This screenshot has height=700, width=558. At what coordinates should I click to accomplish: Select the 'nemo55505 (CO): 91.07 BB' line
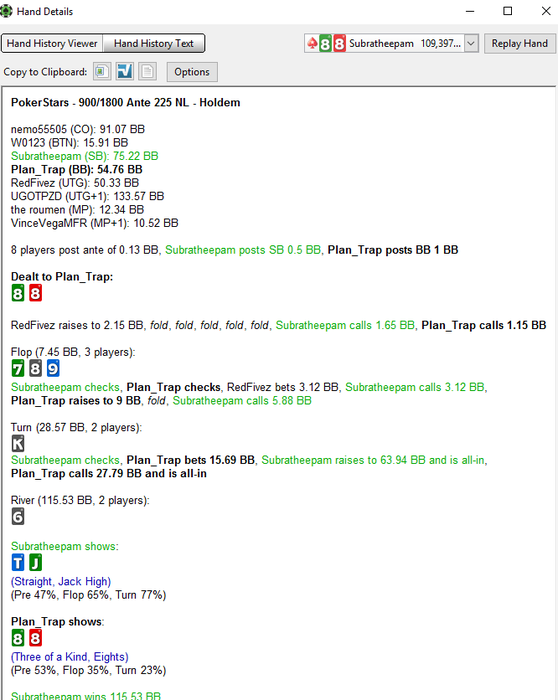pos(78,129)
